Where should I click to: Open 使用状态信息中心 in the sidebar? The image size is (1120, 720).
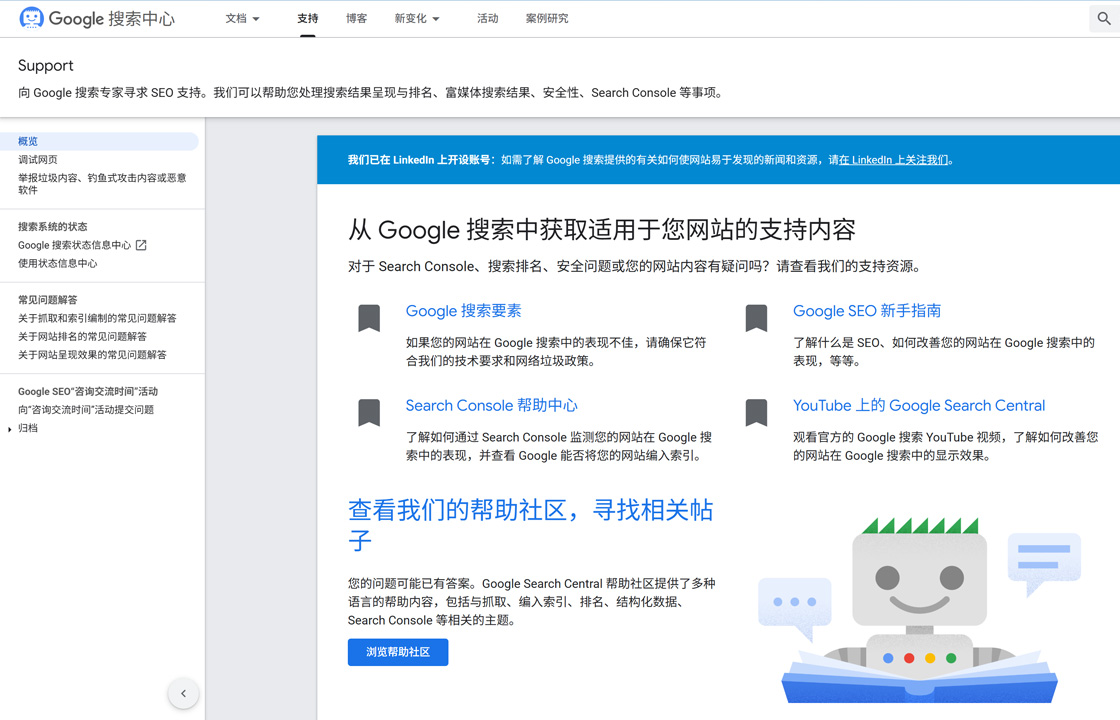click(58, 263)
